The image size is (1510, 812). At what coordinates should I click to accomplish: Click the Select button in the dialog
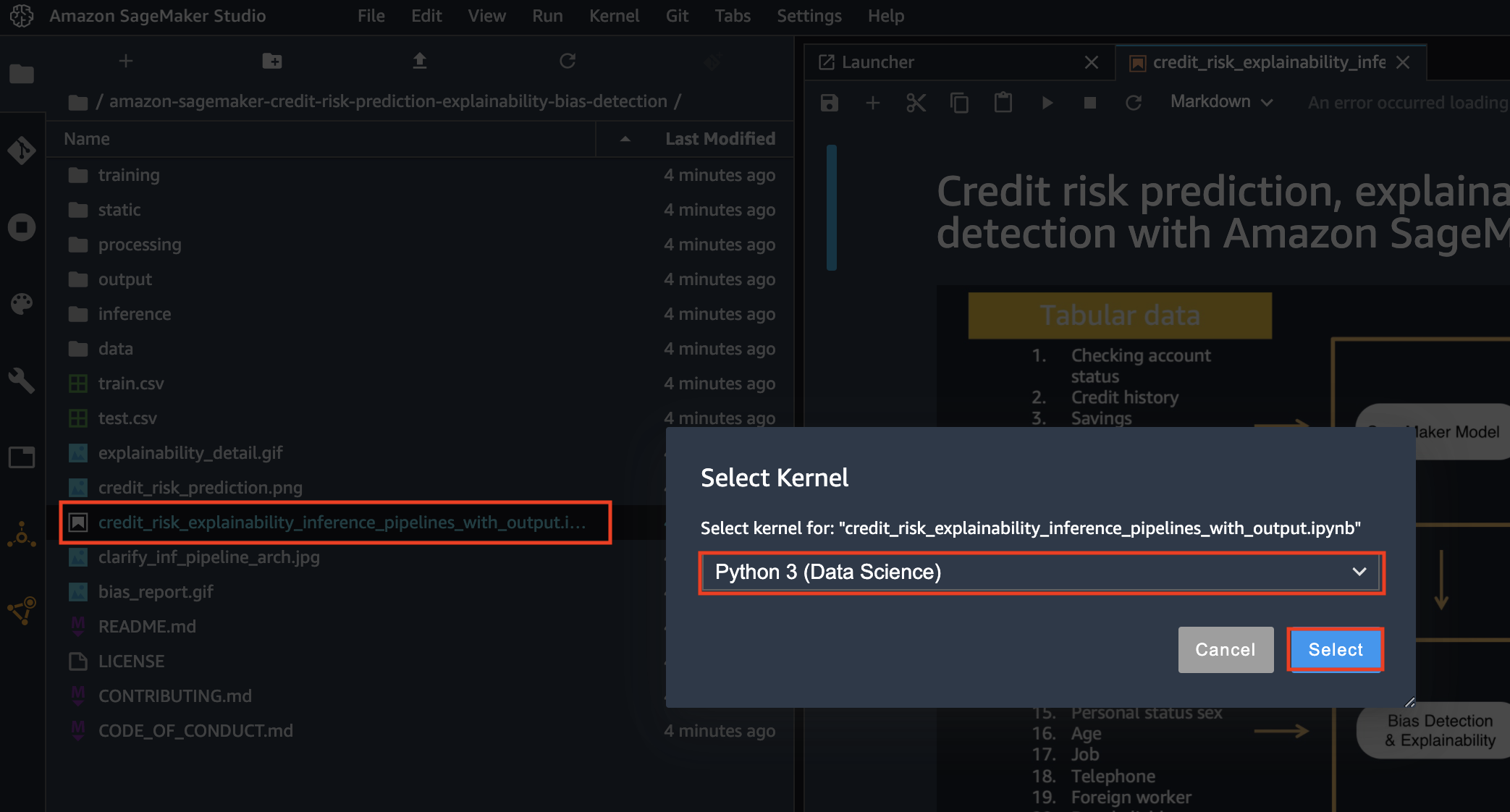1335,649
